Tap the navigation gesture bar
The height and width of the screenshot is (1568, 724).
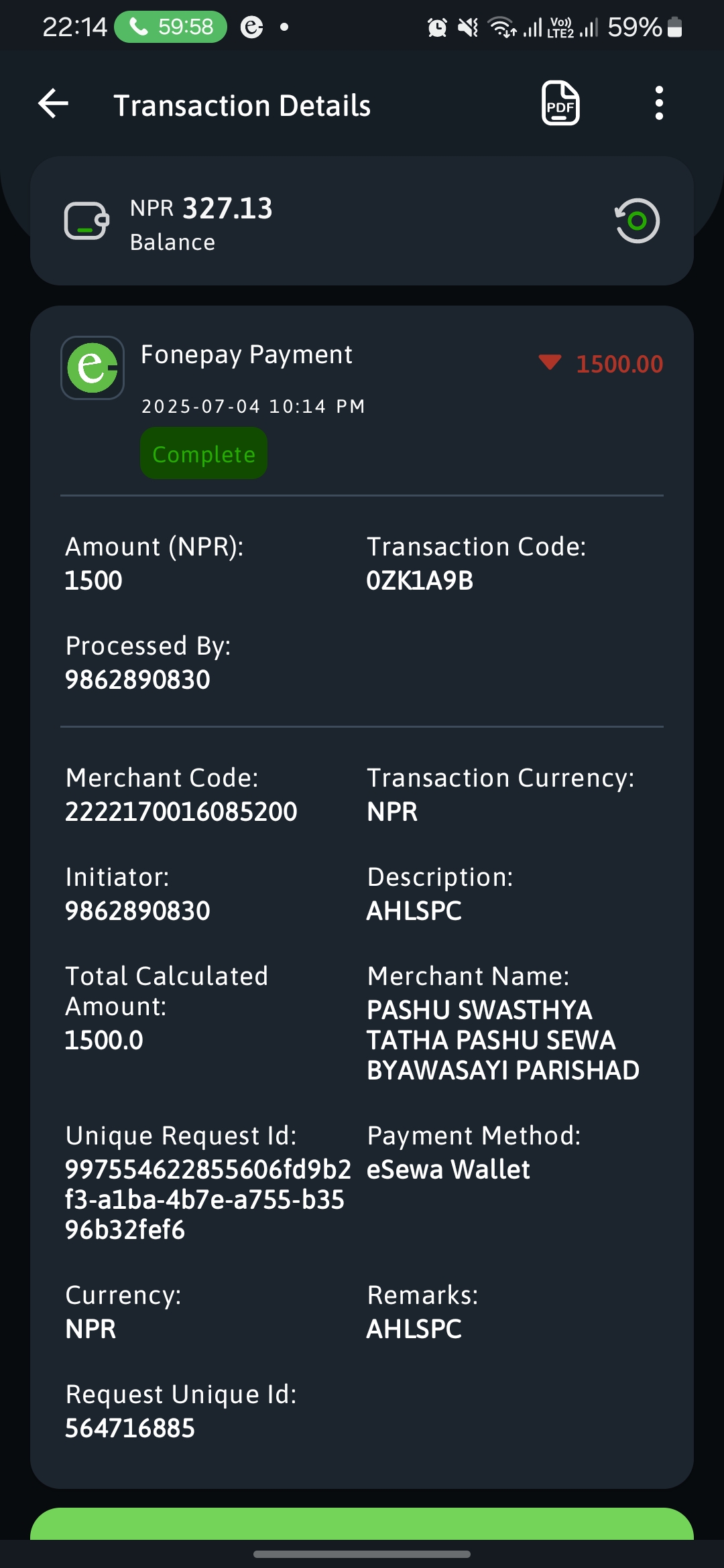tap(362, 1554)
